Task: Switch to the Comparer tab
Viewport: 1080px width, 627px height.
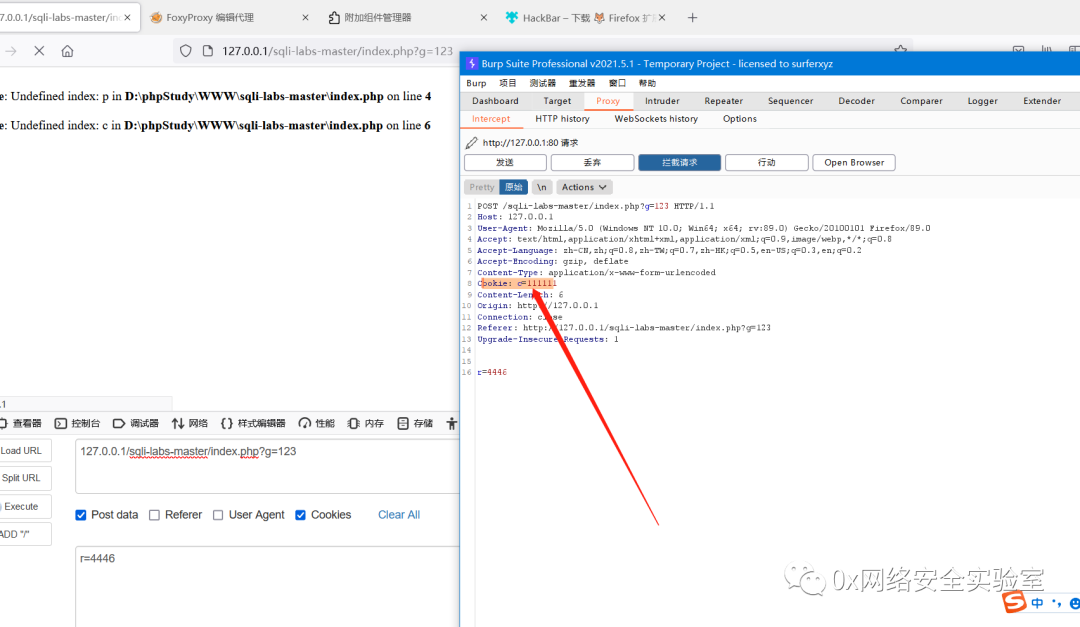Action: [x=921, y=101]
